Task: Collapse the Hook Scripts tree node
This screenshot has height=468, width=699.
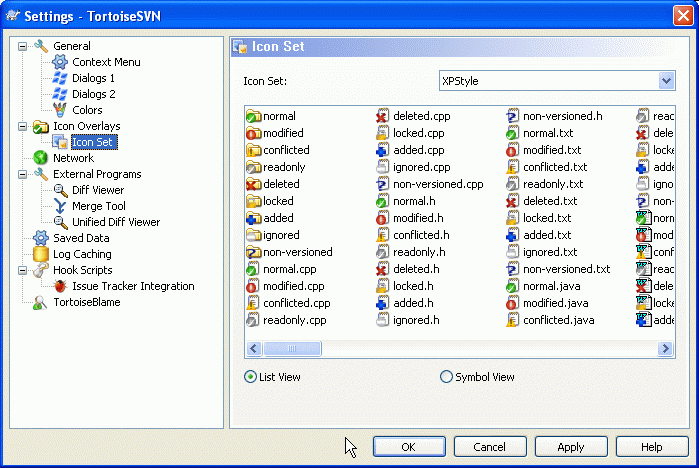Action: tap(24, 270)
